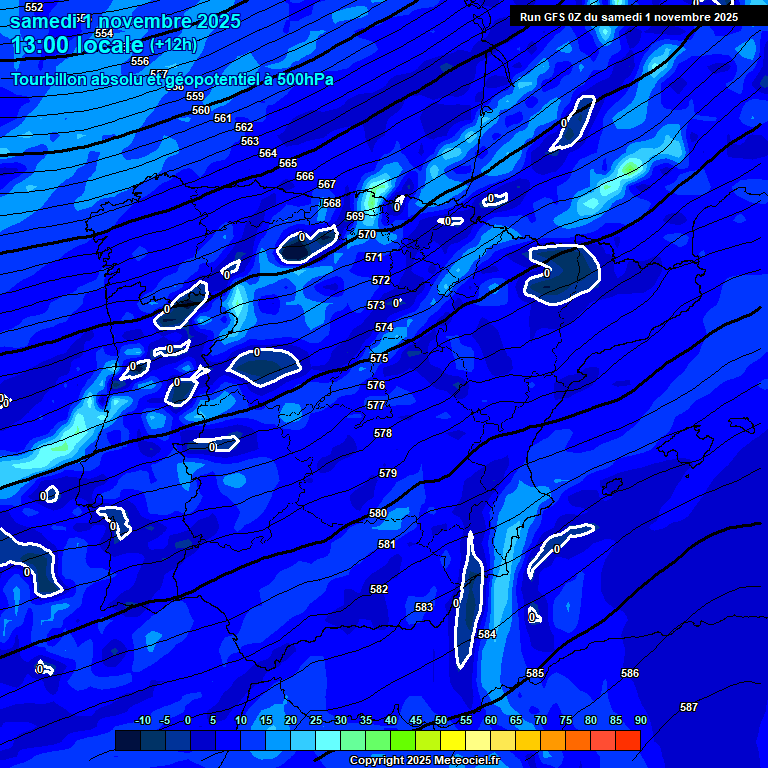The width and height of the screenshot is (768, 768).
Task: Click the Run GFS 0Z header label
Action: (x=629, y=17)
